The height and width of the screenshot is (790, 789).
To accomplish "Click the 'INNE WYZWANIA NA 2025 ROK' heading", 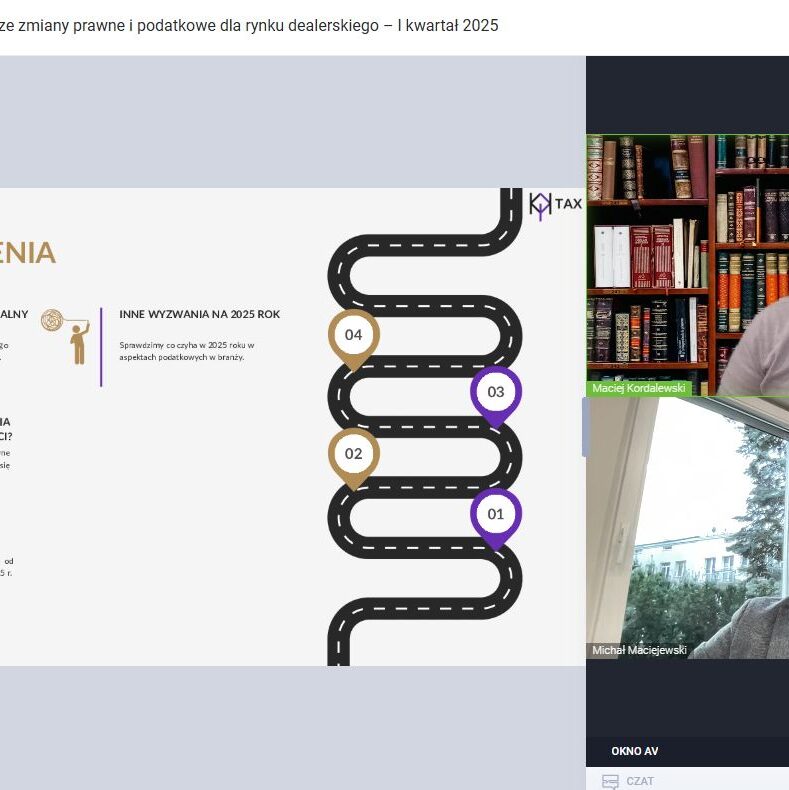I will coord(199,314).
